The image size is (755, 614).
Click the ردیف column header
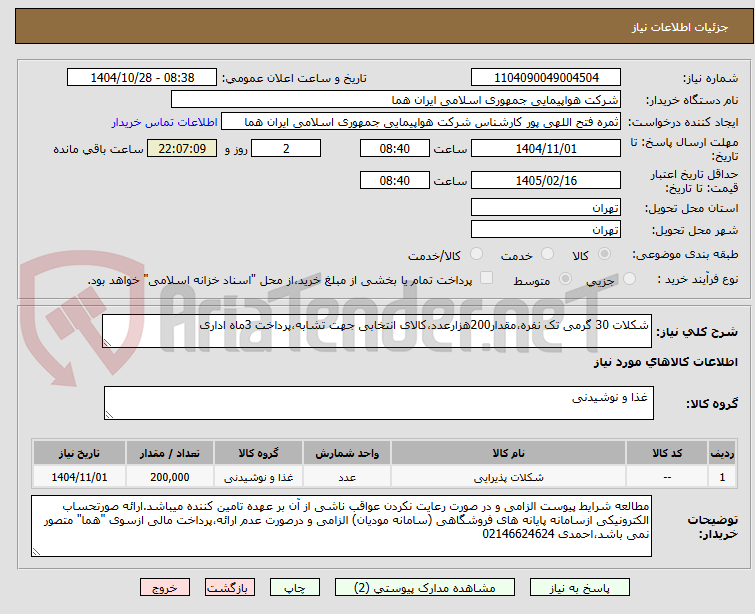(x=722, y=453)
